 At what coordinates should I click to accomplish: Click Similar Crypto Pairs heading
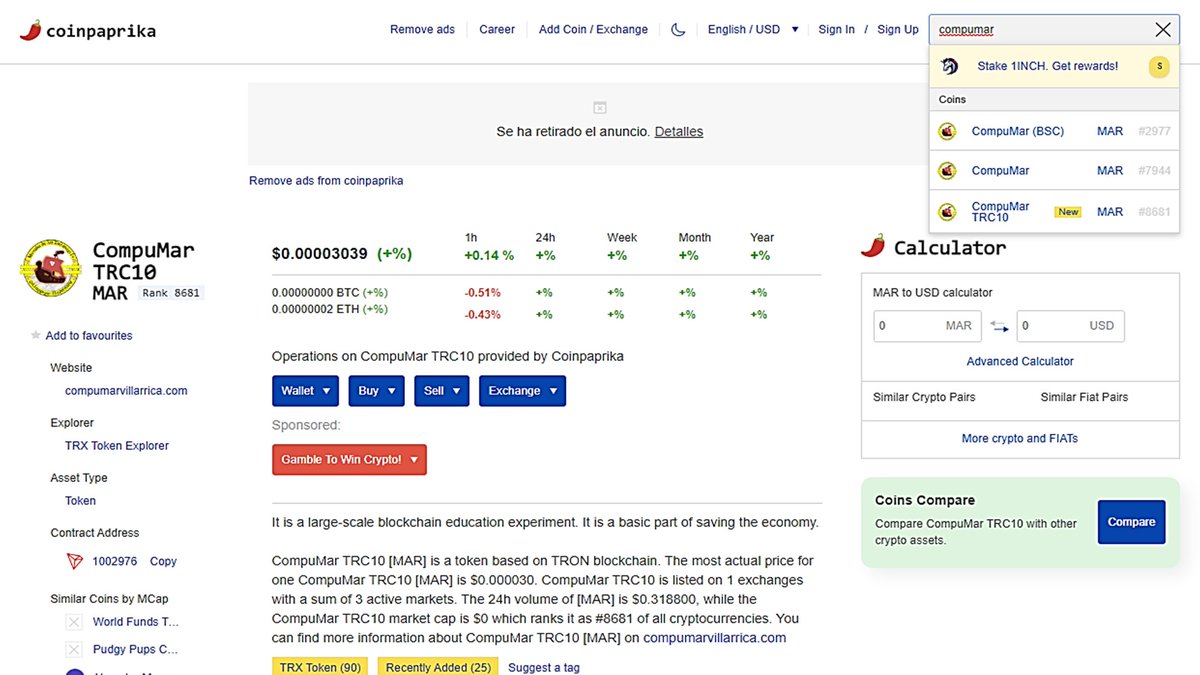click(x=924, y=398)
